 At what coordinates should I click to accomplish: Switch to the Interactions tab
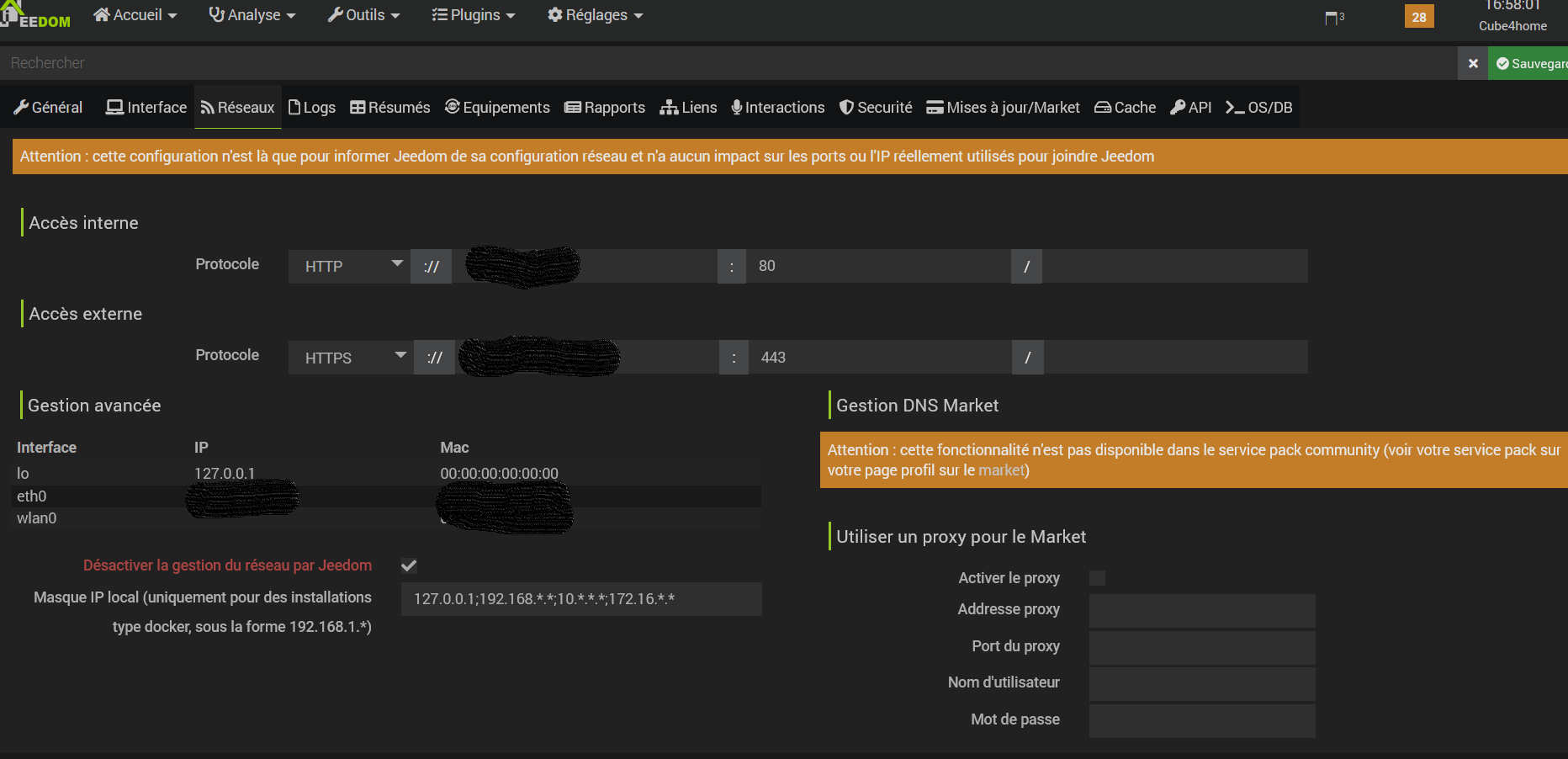pyautogui.click(x=778, y=108)
